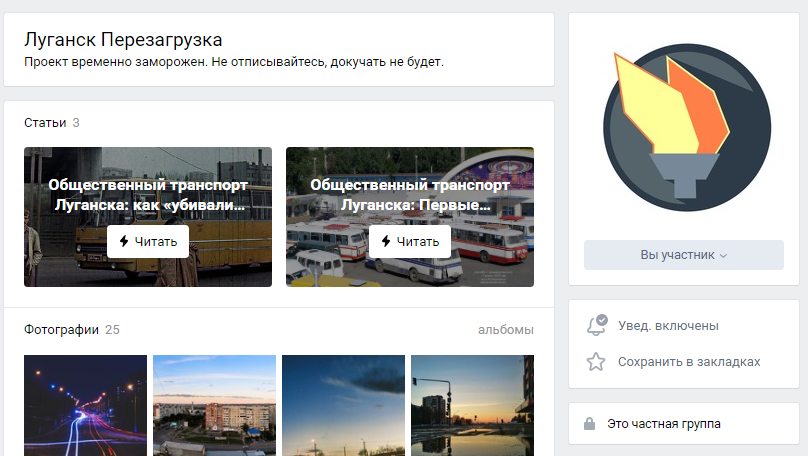The image size is (808, 456).
Task: Expand the Вы участник membership dropdown
Action: tap(684, 255)
